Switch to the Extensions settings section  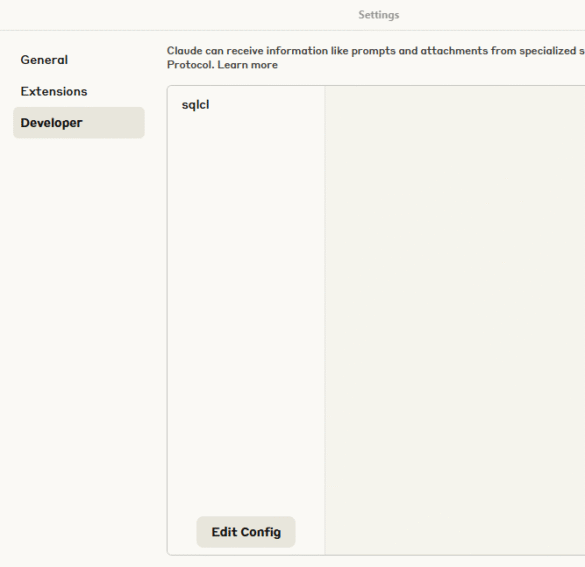(x=54, y=91)
